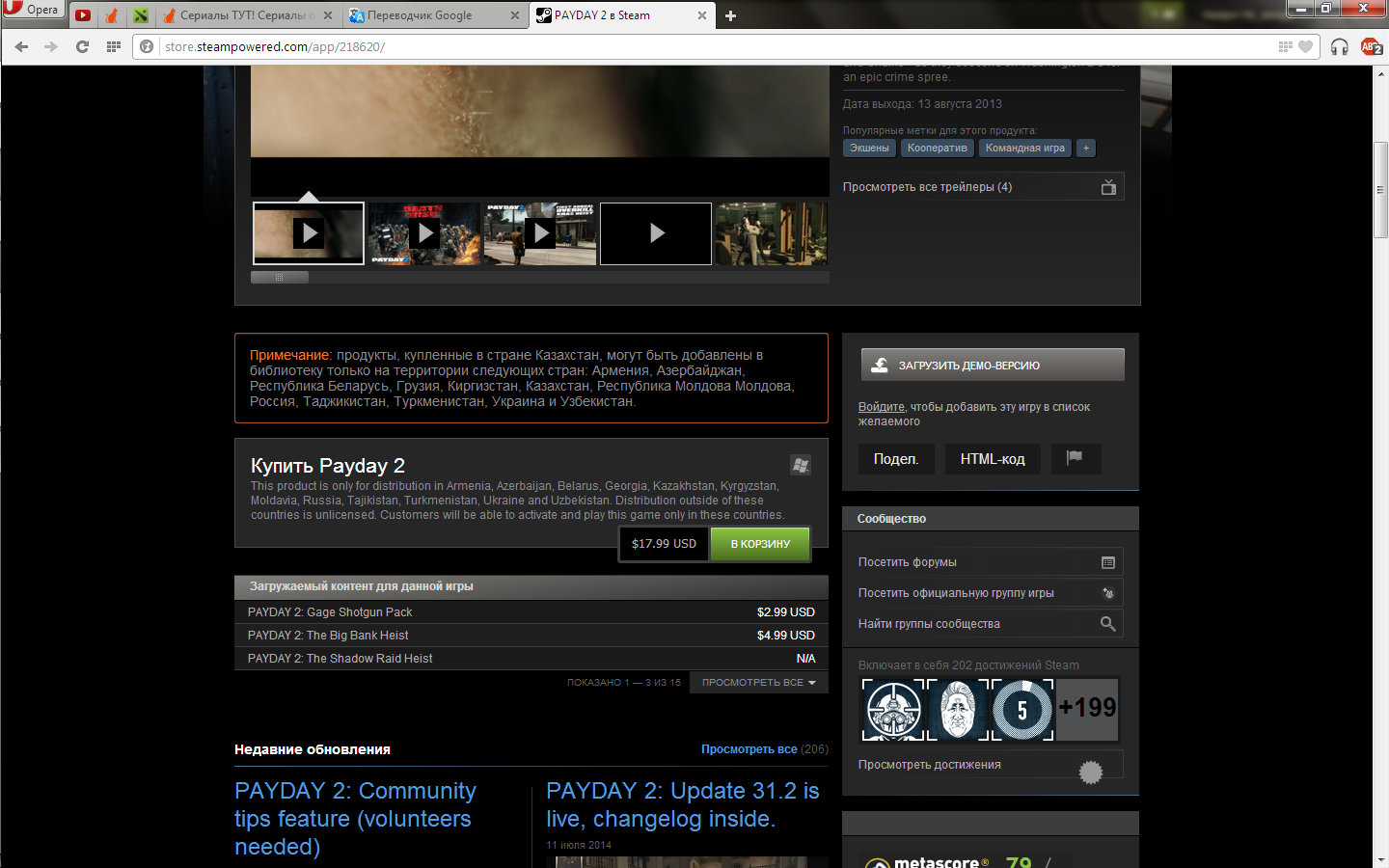The image size is (1389, 868).
Task: Open a new browser tab
Action: [x=730, y=15]
